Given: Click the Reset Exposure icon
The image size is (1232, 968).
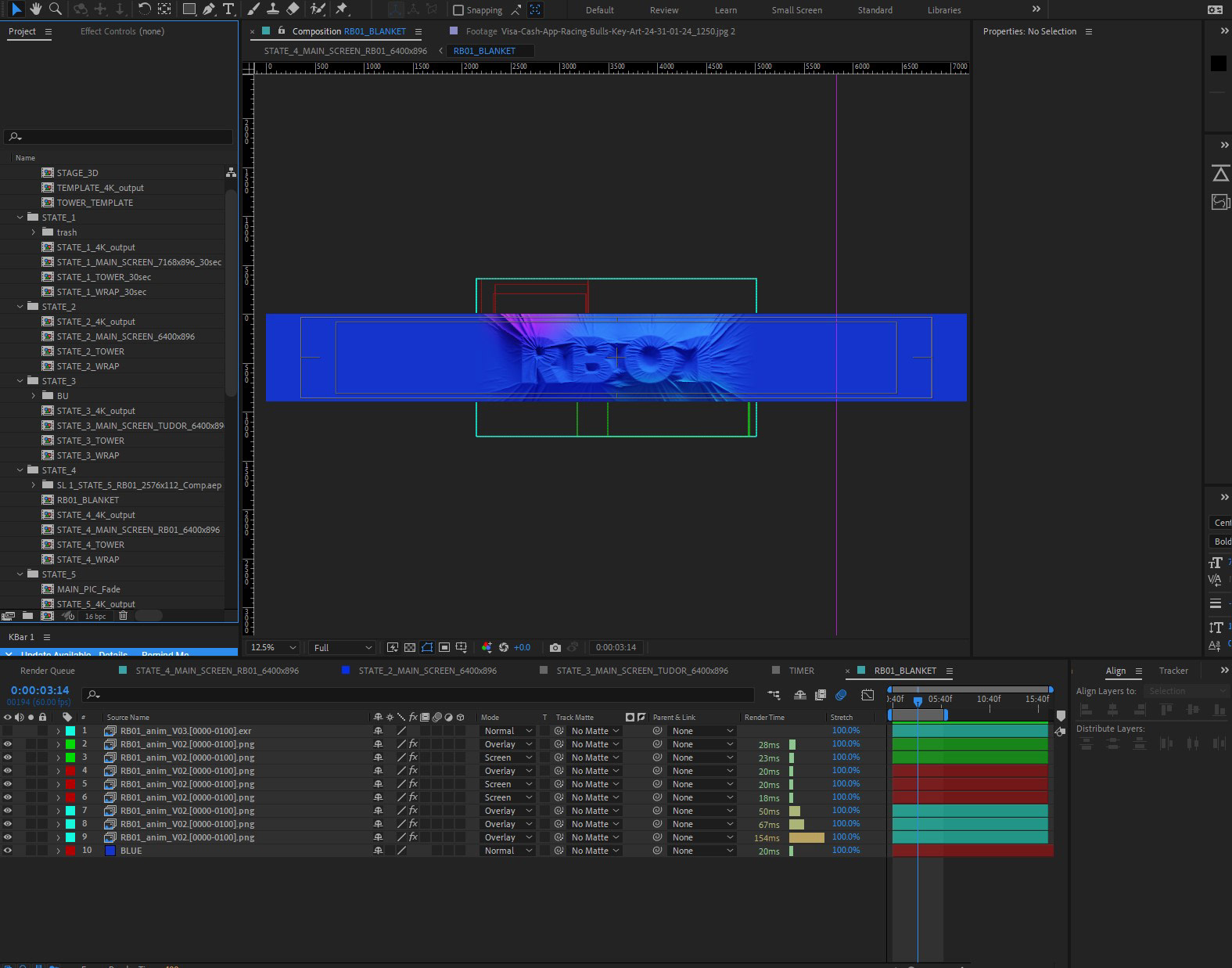Looking at the screenshot, I should 504,647.
